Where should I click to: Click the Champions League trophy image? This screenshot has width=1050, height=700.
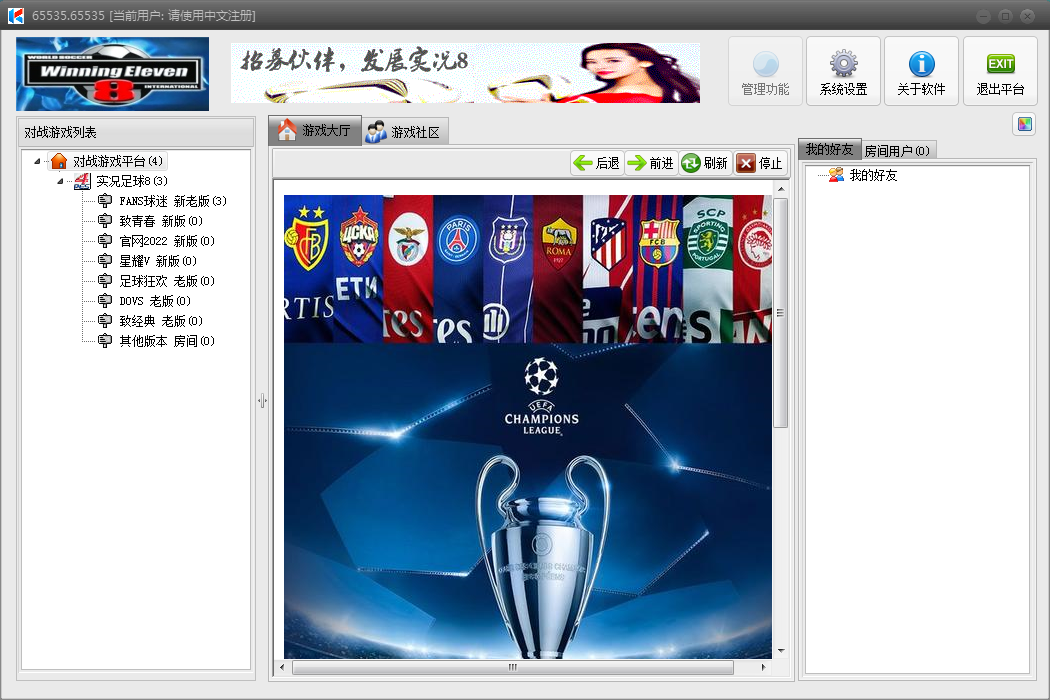pyautogui.click(x=542, y=556)
